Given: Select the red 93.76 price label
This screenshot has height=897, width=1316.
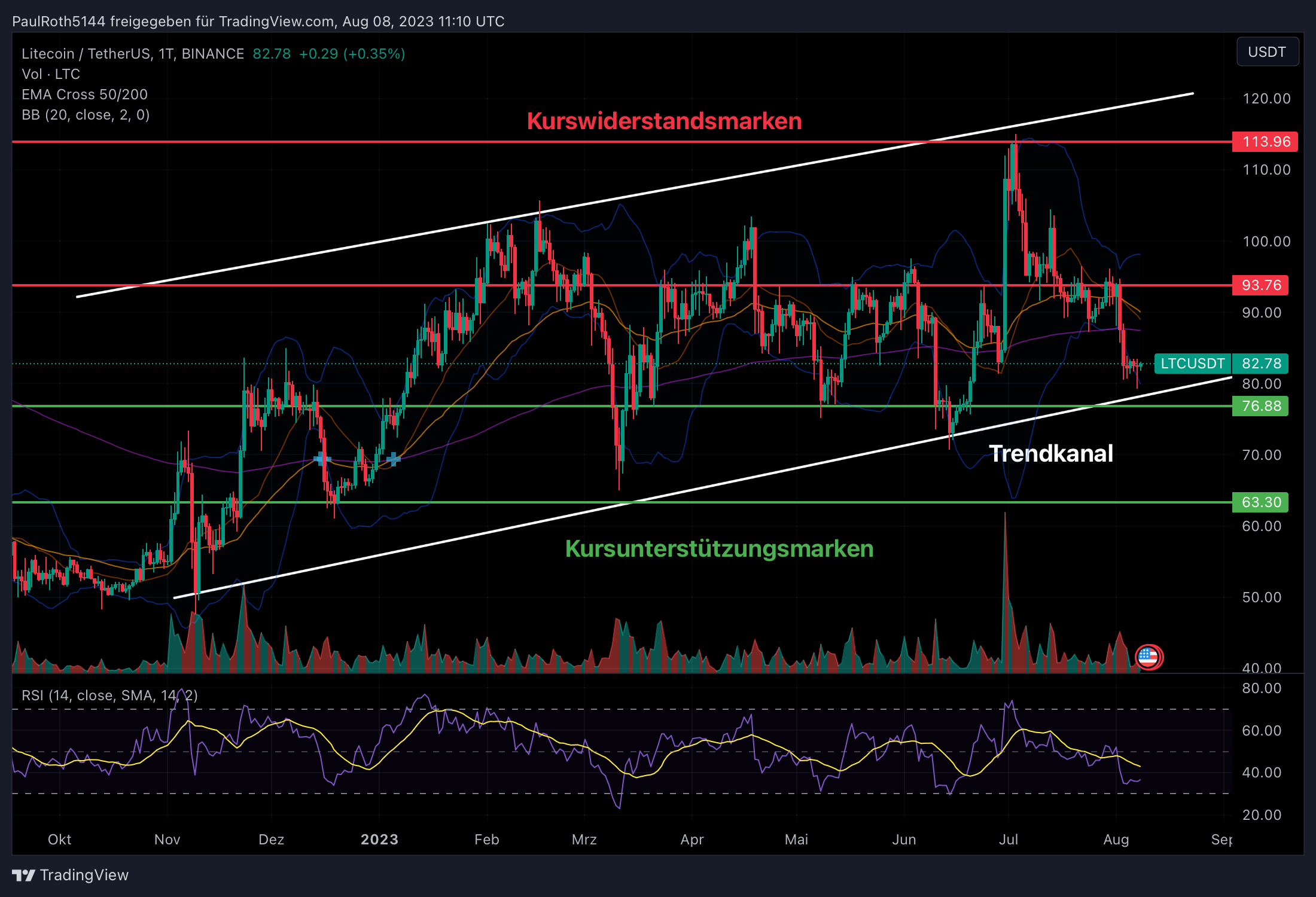Looking at the screenshot, I should (1260, 285).
